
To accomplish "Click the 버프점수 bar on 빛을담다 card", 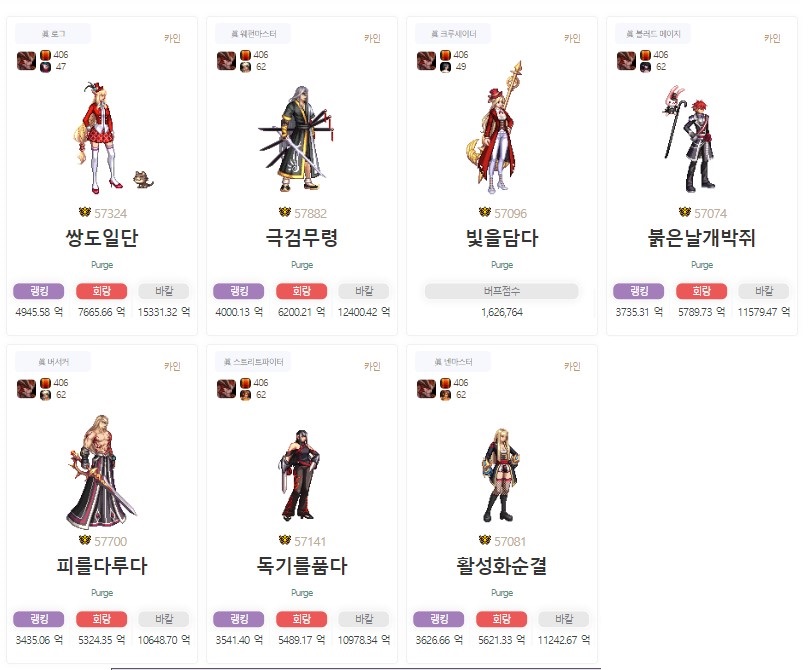I will 501,291.
